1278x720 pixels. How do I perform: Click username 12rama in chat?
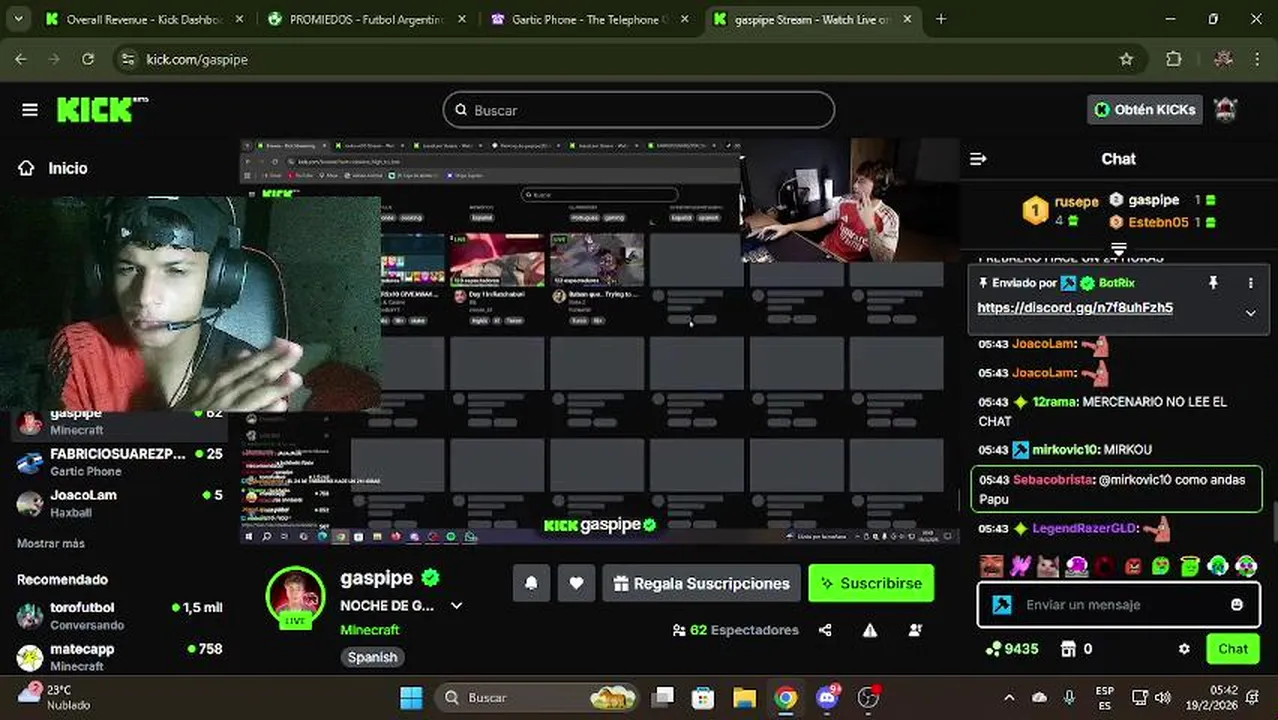tap(1054, 401)
